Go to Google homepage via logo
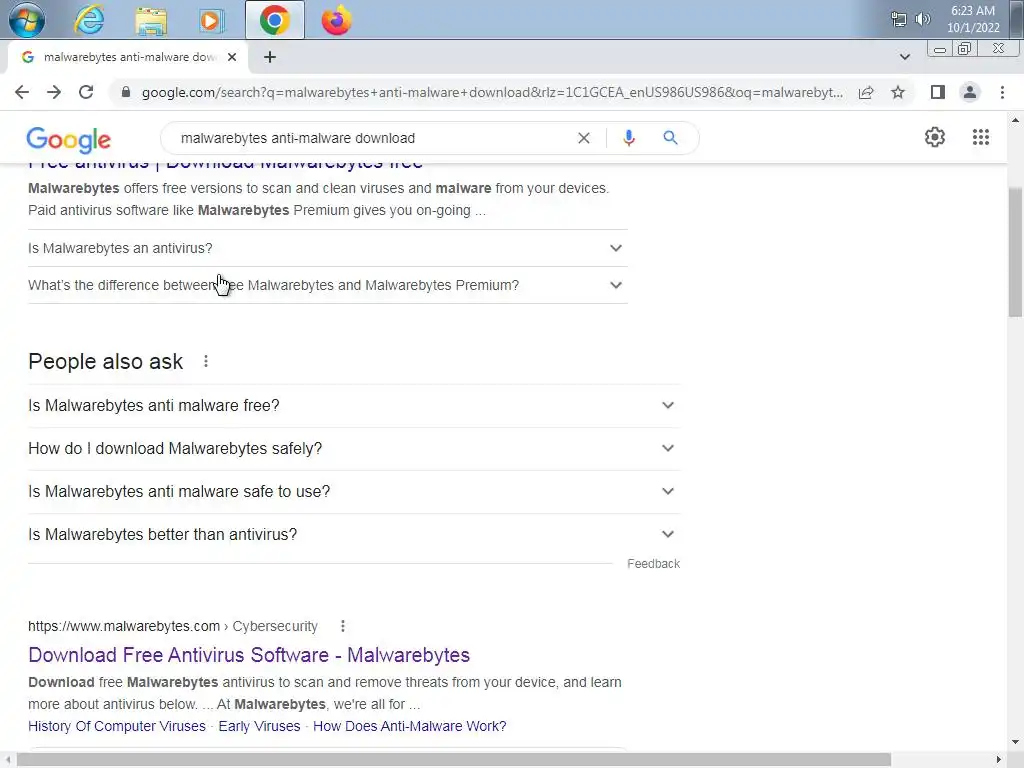 click(x=69, y=139)
